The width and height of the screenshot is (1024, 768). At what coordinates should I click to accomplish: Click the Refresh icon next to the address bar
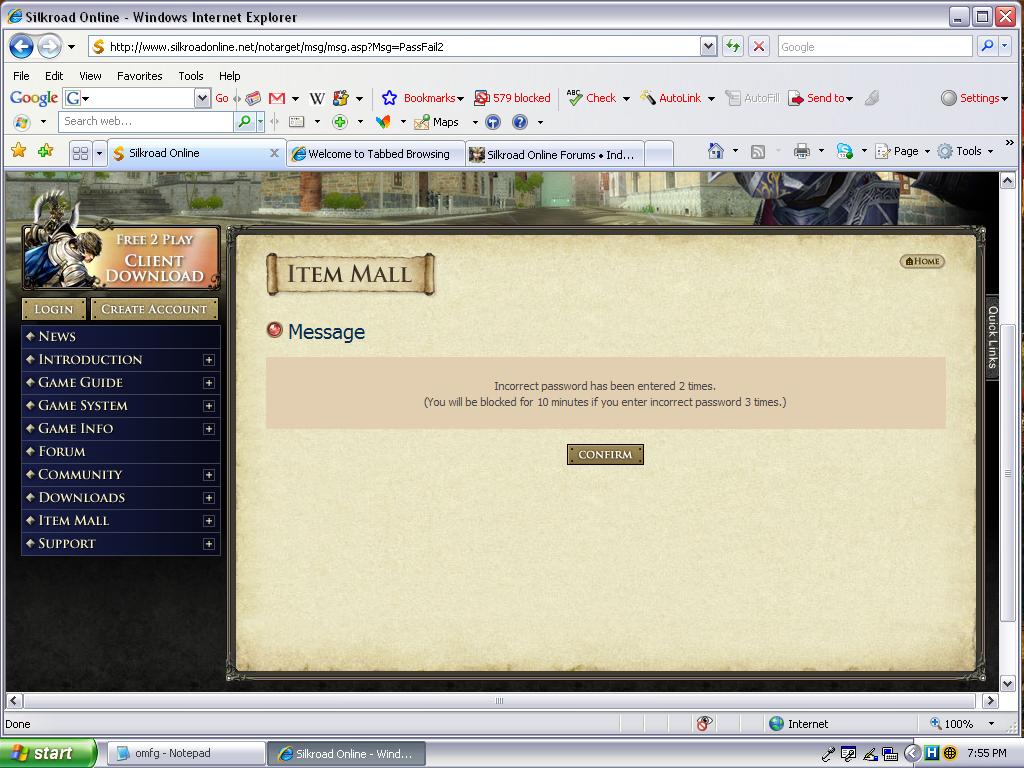[x=733, y=46]
